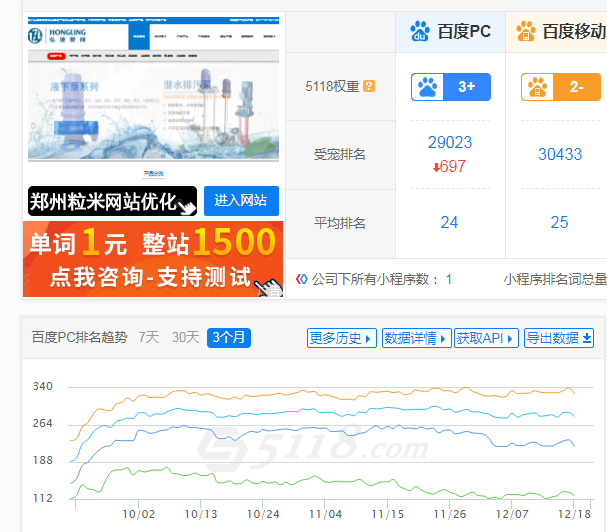Click the mobile 平均排名 value 25
This screenshot has width=607, height=532.
559,223
